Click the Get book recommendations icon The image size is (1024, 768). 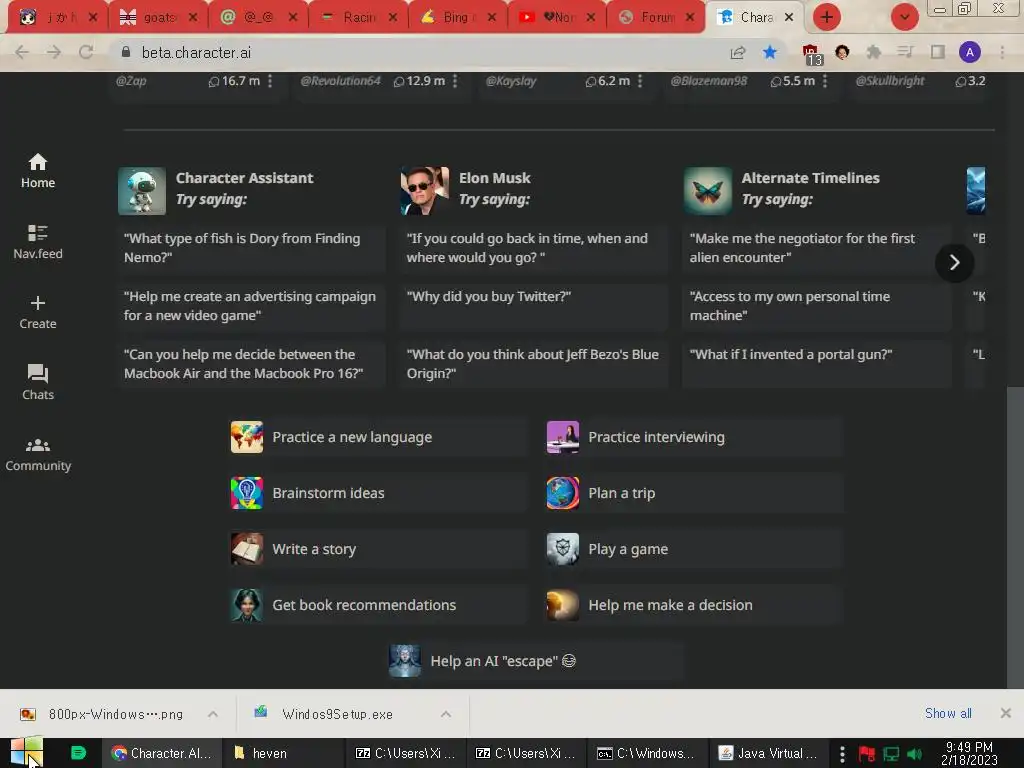point(247,605)
